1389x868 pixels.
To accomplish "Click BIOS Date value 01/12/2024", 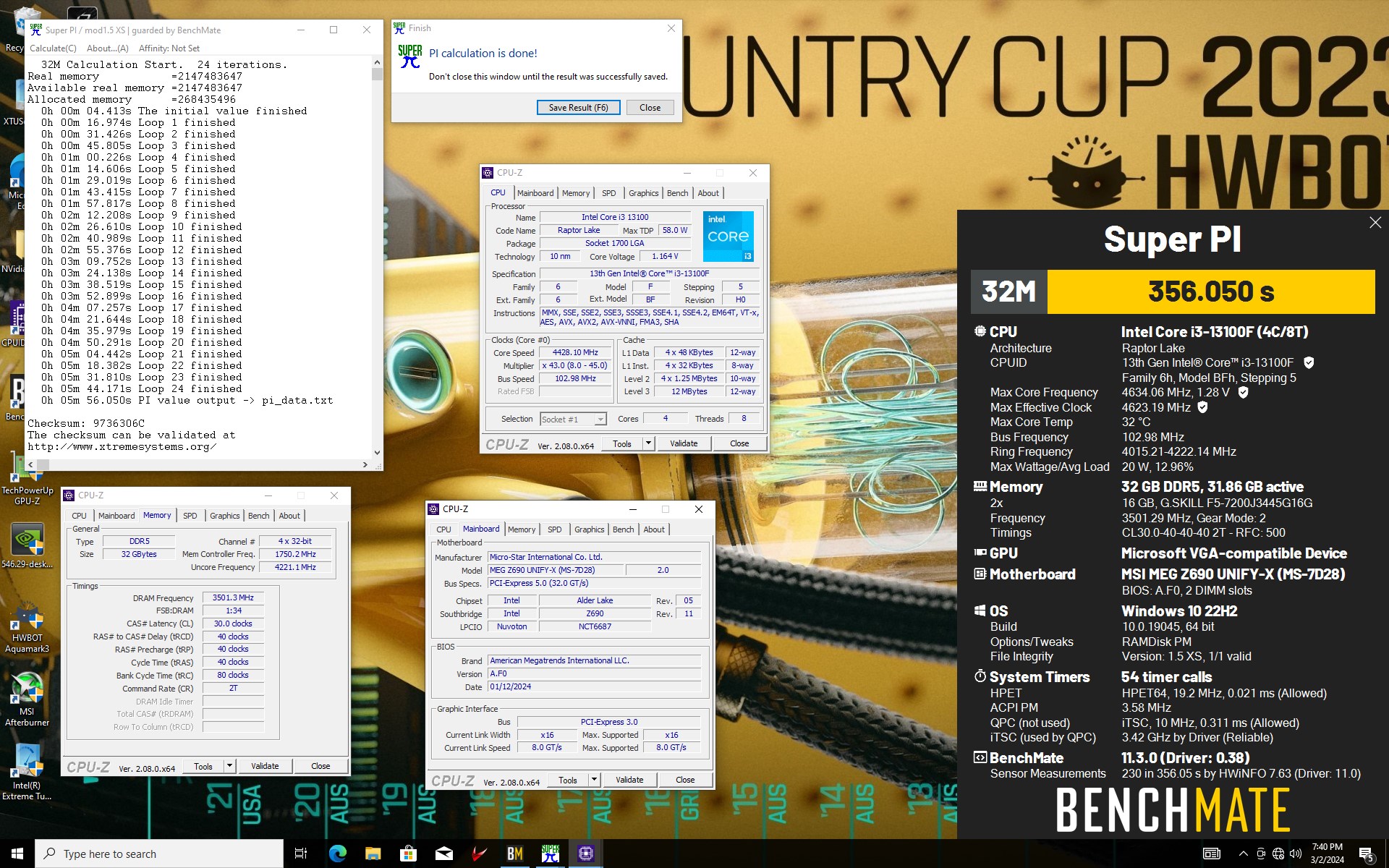I will [x=594, y=686].
